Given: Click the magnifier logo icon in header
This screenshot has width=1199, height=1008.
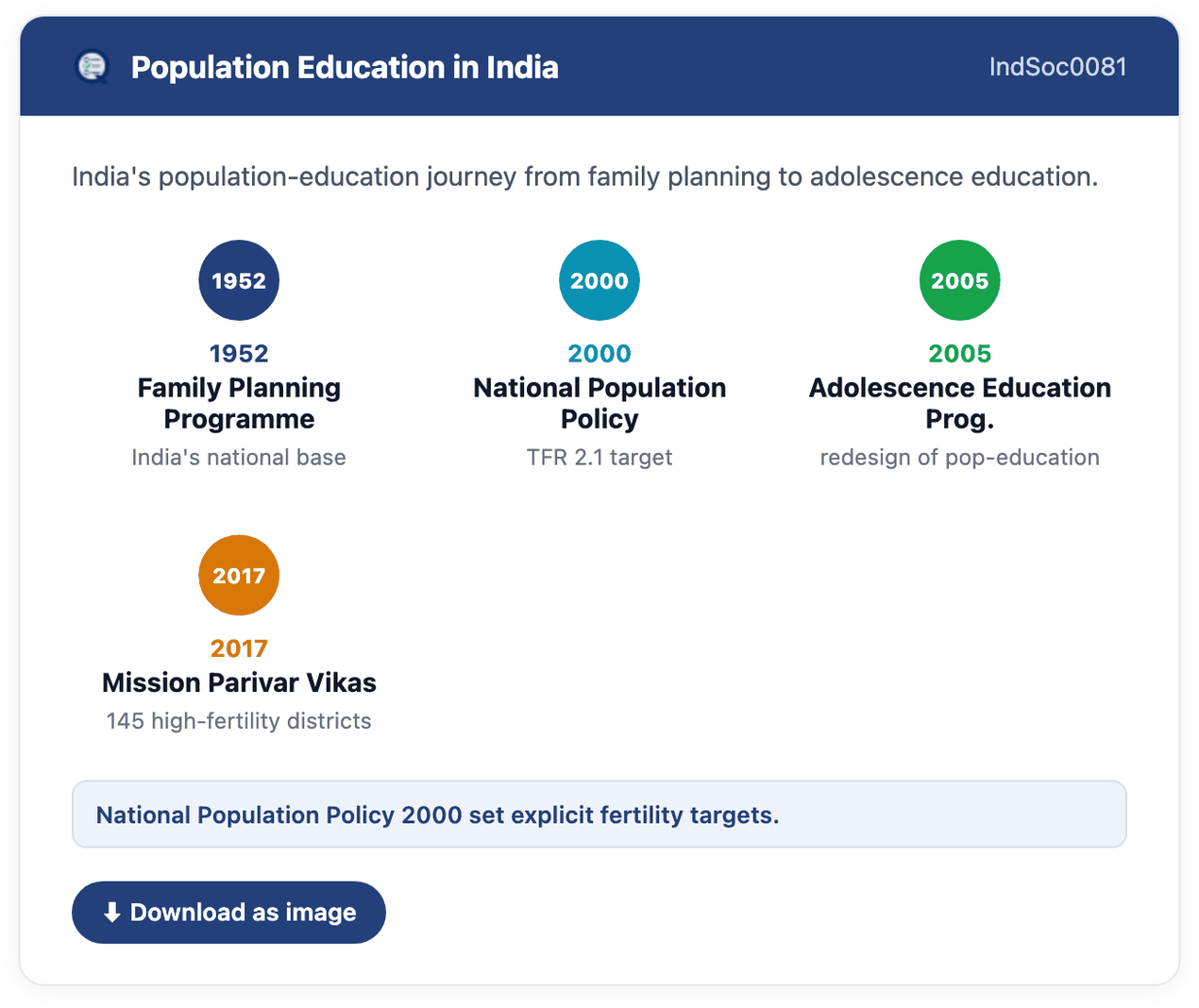Looking at the screenshot, I should tap(92, 67).
